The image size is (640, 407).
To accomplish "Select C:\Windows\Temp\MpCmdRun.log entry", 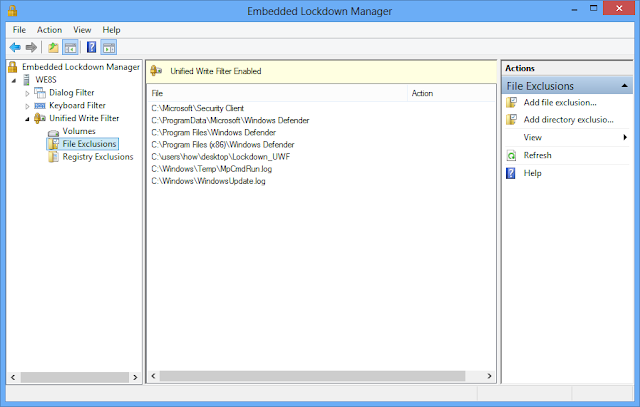I will coord(211,169).
